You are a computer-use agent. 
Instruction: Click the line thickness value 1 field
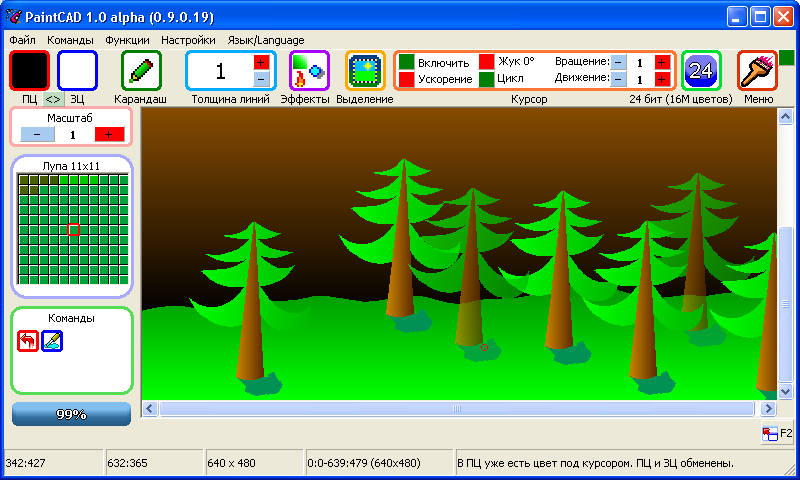(x=220, y=71)
